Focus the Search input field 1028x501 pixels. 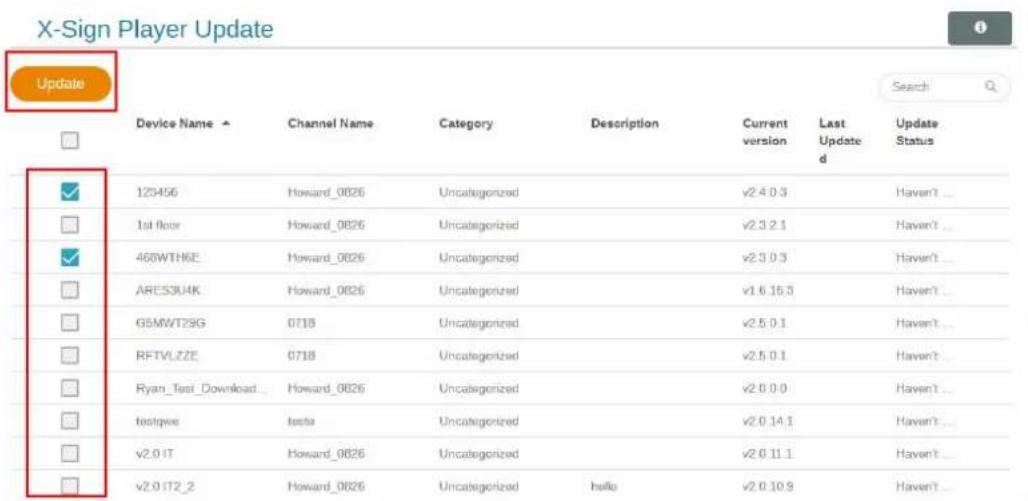[x=944, y=87]
